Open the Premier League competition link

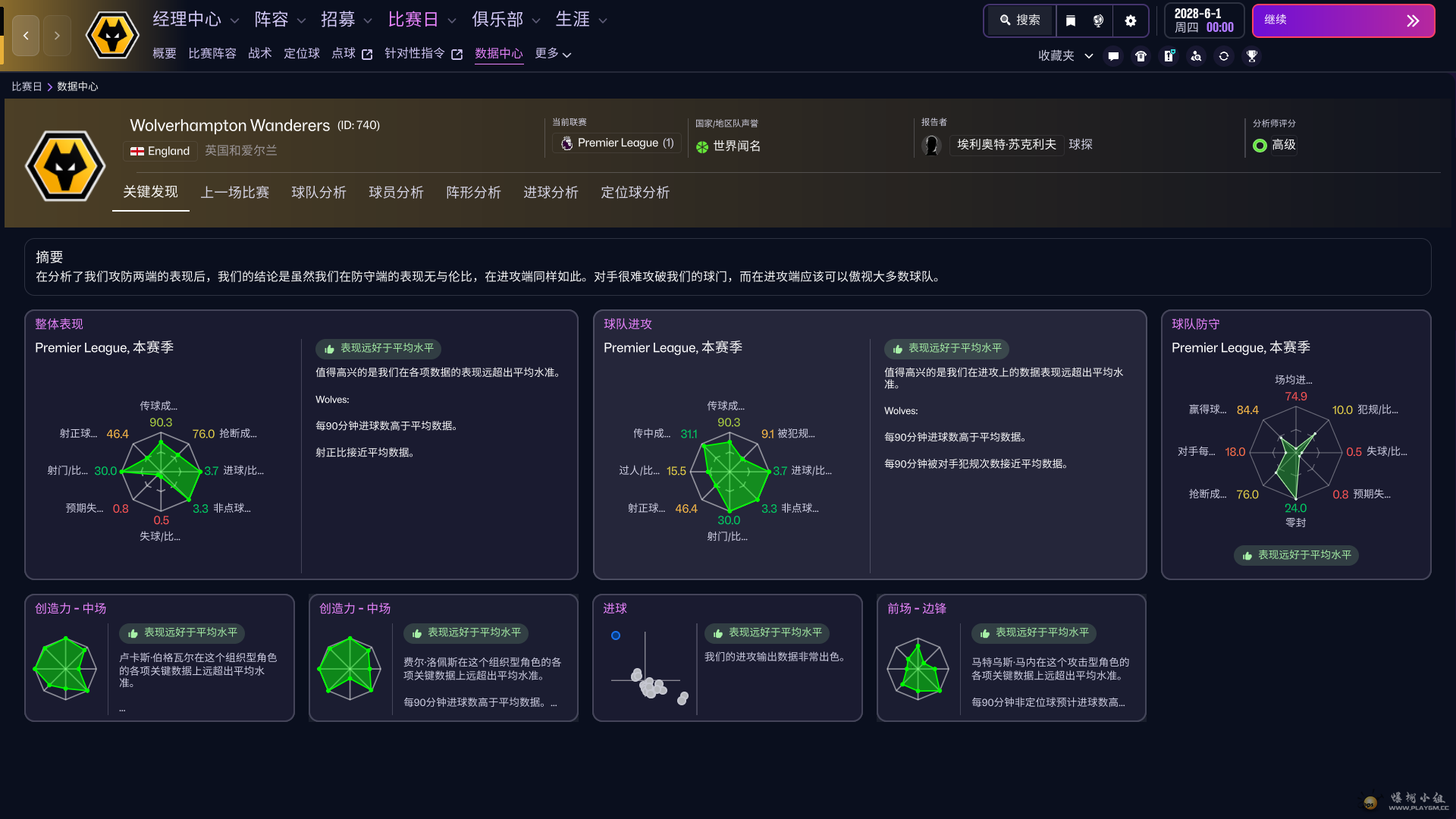coord(617,143)
